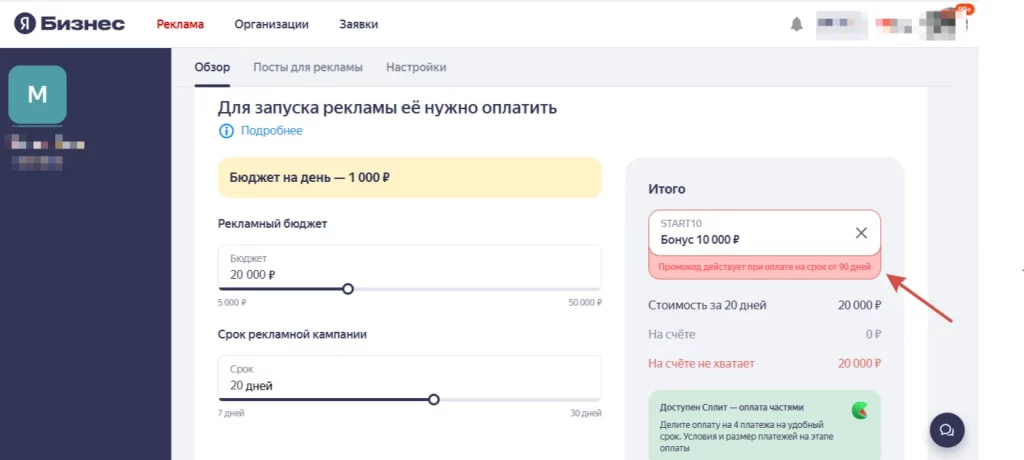Open the Заявки section

point(359,24)
